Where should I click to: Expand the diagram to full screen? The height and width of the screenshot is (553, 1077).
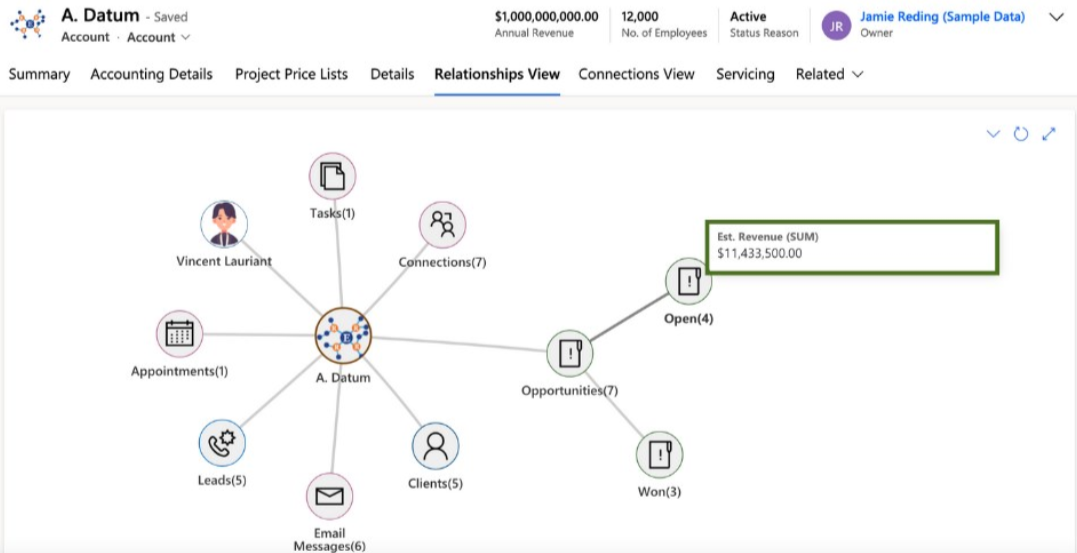pyautogui.click(x=1049, y=134)
